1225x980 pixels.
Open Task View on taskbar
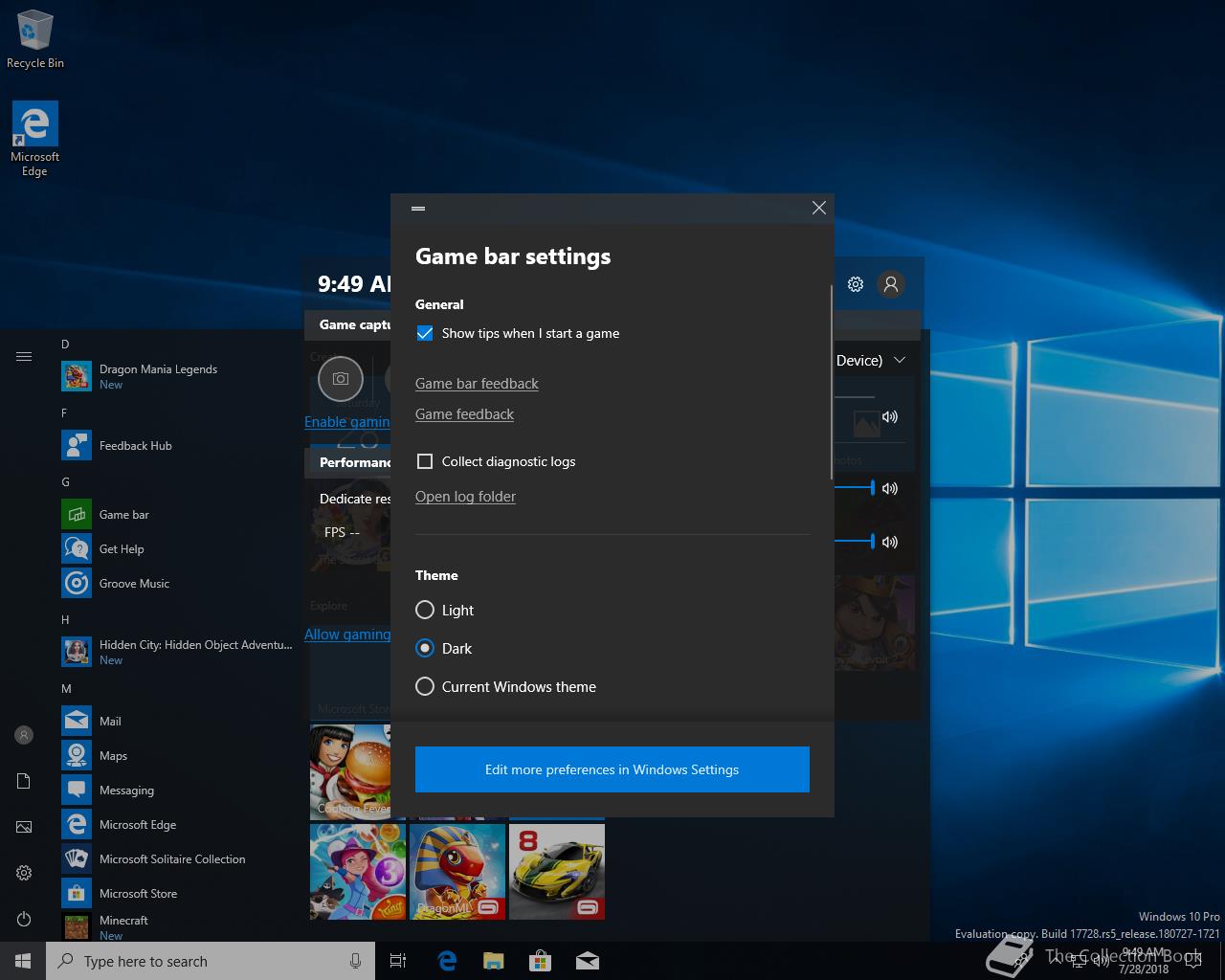click(x=398, y=961)
